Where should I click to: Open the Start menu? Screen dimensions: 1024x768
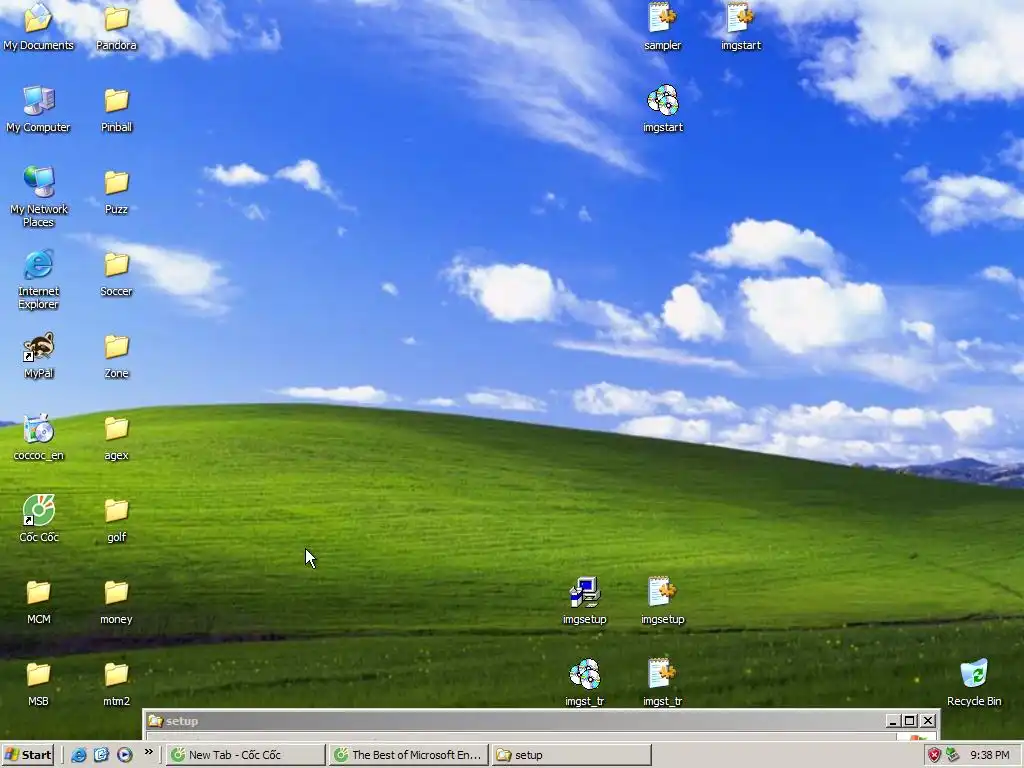pyautogui.click(x=27, y=755)
